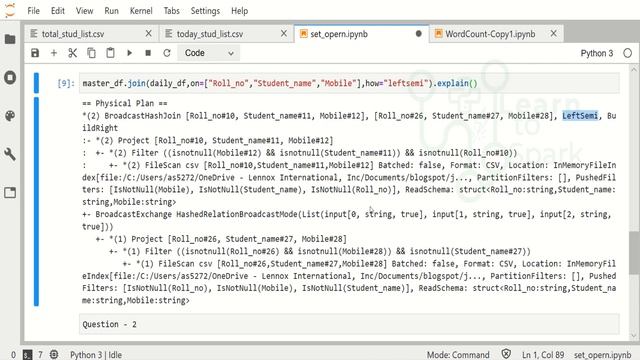Screen dimensions: 640x360
Task: Run the selected cell
Action: 129,53
